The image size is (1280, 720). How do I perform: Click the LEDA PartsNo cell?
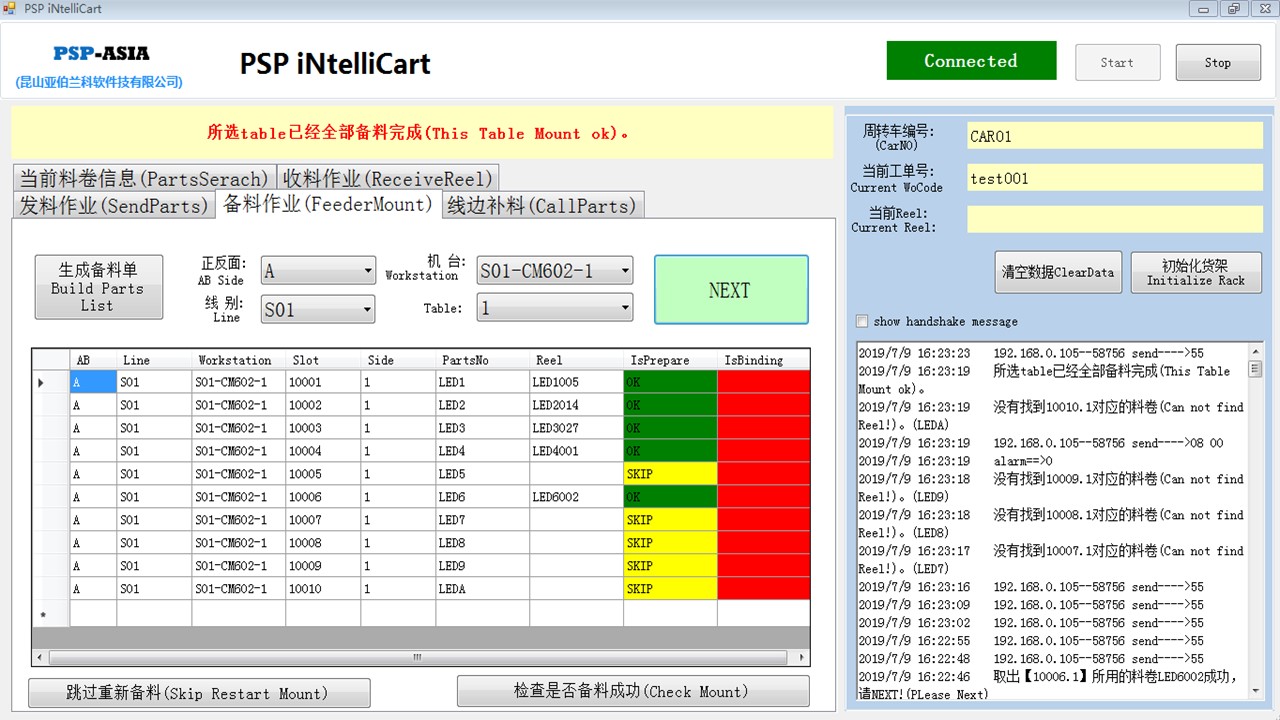[x=482, y=589]
